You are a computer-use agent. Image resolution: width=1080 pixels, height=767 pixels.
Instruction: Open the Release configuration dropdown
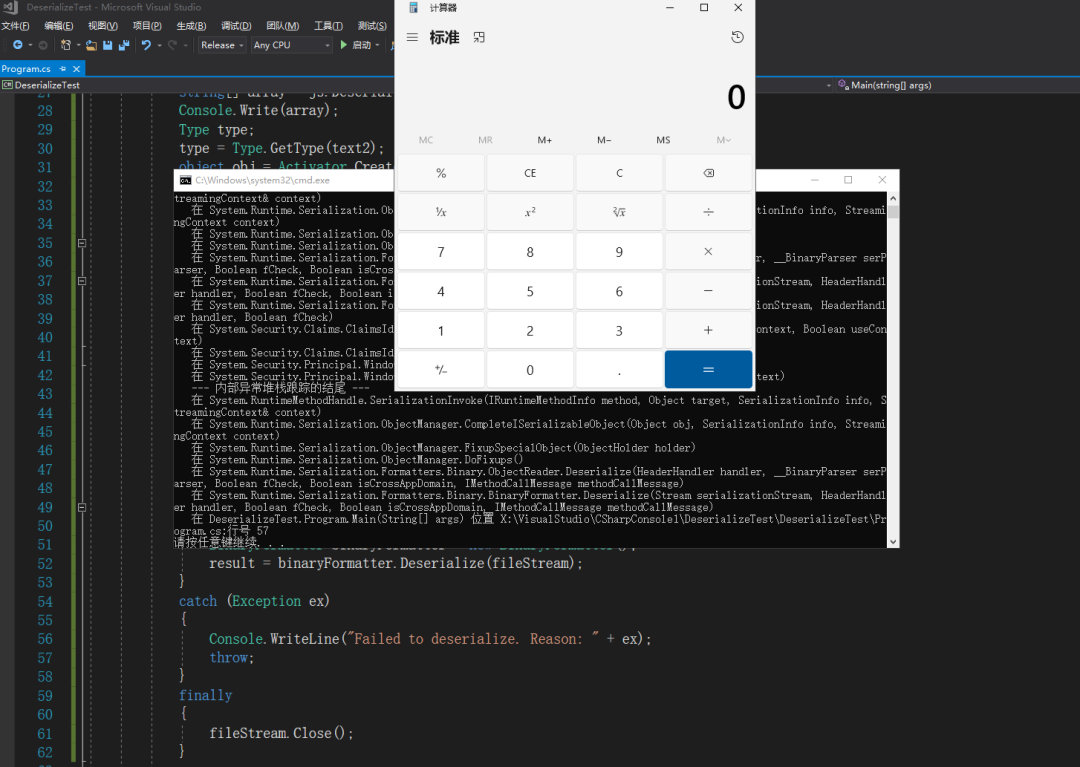(x=222, y=45)
